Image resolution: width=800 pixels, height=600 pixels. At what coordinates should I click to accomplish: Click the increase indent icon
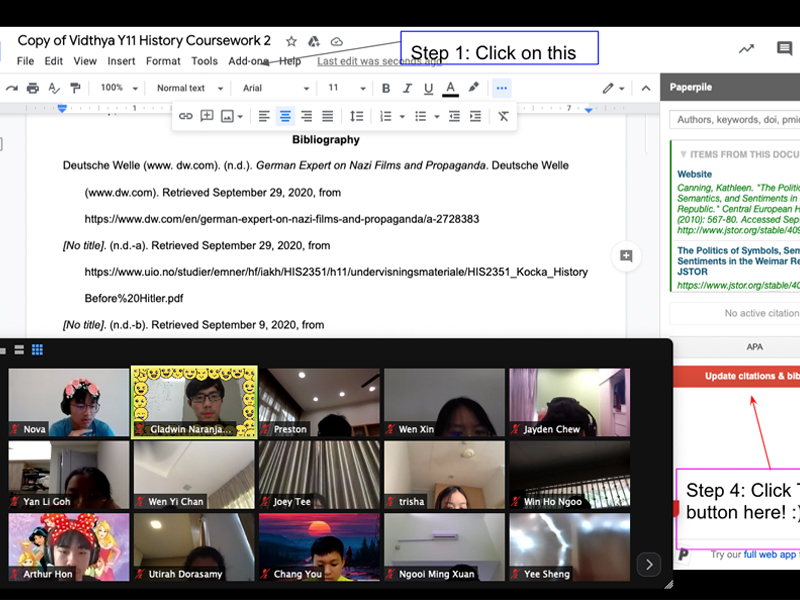click(476, 116)
